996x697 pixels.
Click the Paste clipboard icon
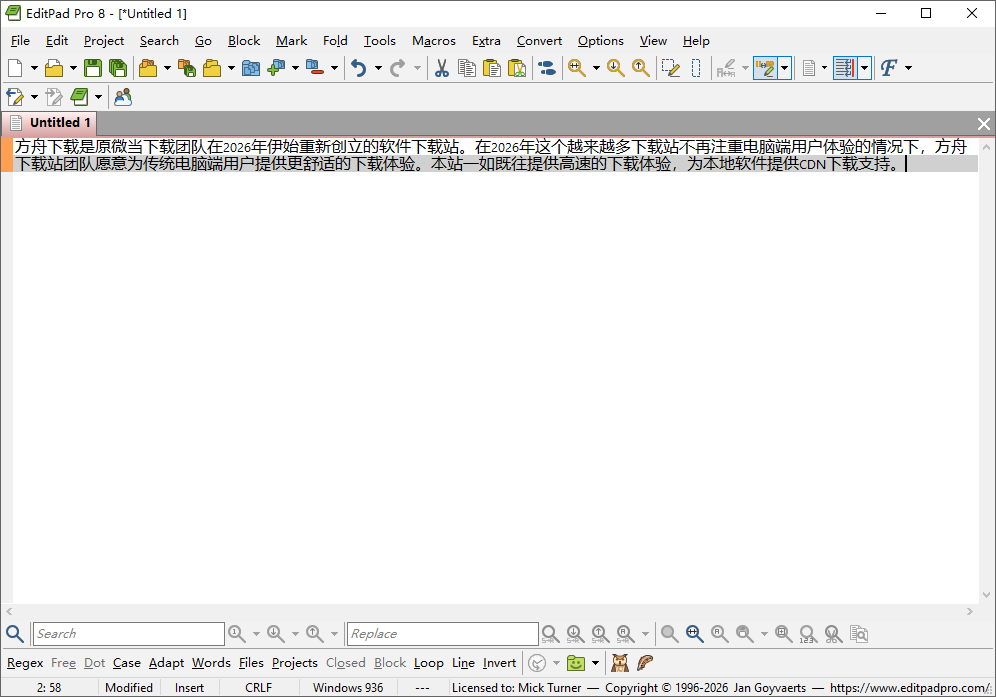tap(492, 68)
